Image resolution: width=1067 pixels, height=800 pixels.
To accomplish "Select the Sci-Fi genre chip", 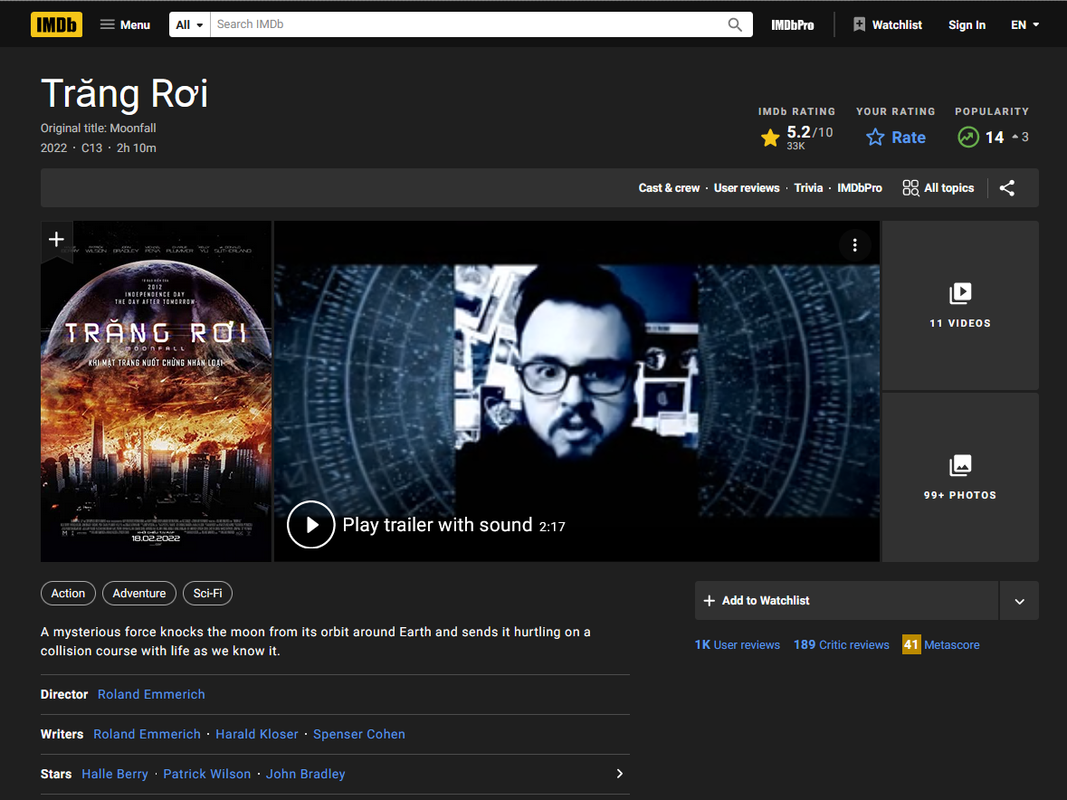I will tap(208, 593).
